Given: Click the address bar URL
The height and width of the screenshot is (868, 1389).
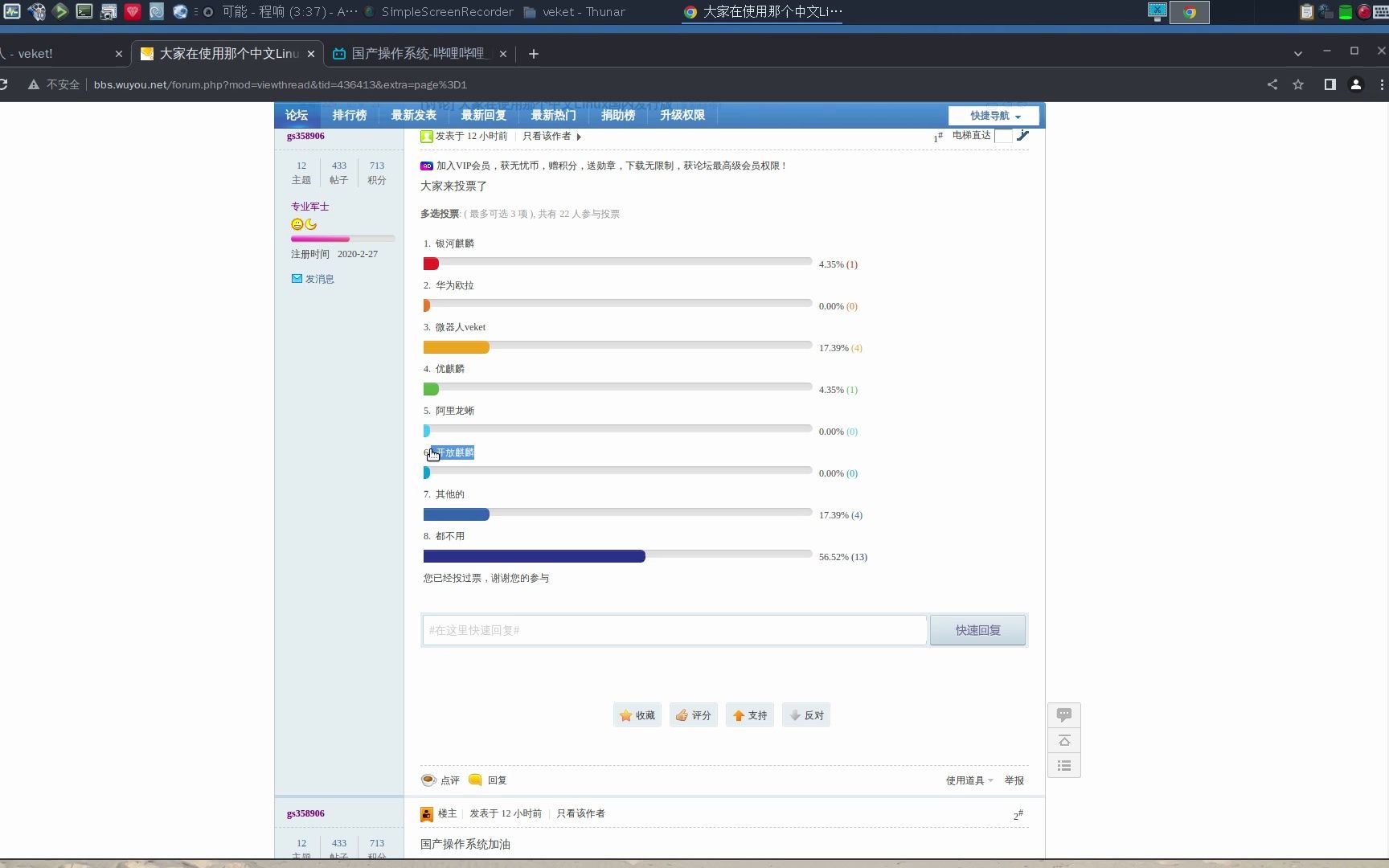Looking at the screenshot, I should [x=280, y=84].
